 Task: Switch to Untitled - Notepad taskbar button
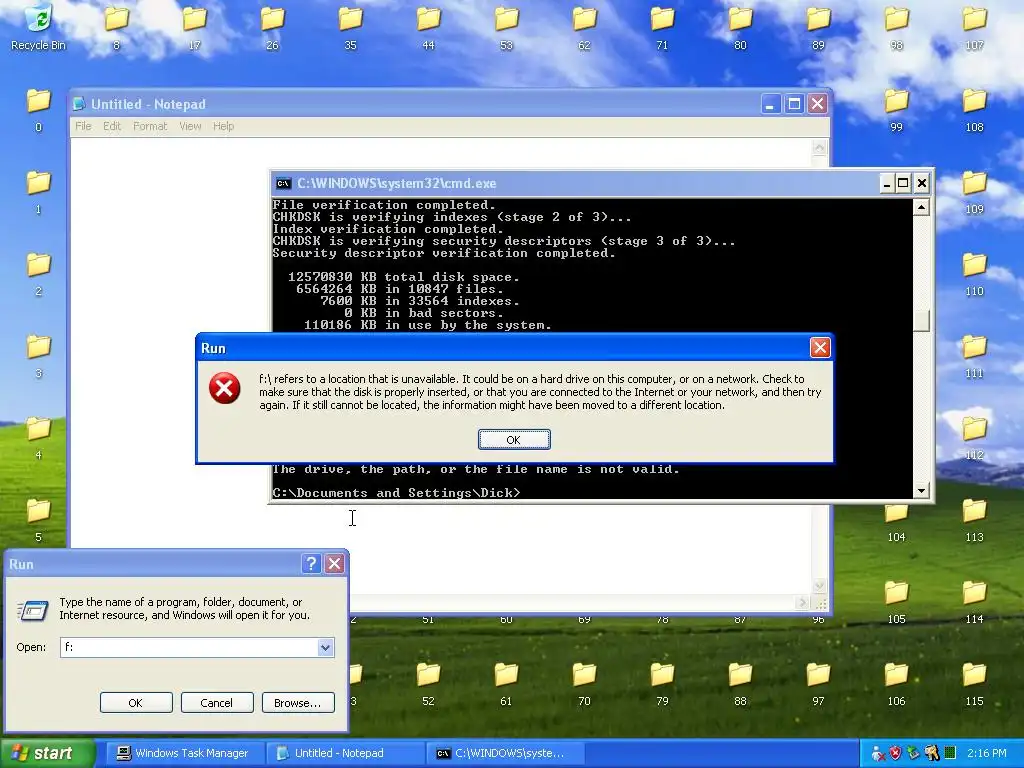point(346,753)
